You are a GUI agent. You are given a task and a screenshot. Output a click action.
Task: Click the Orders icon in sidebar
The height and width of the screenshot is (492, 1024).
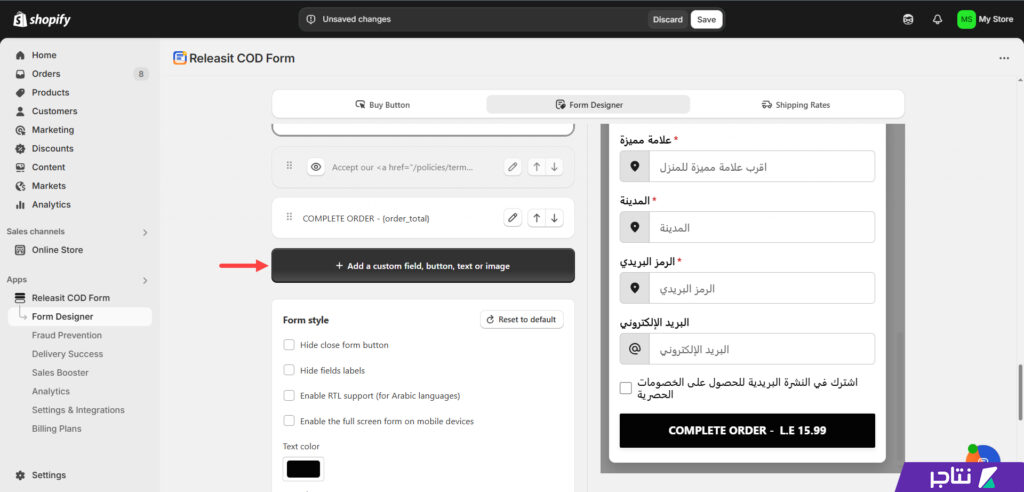click(x=20, y=74)
